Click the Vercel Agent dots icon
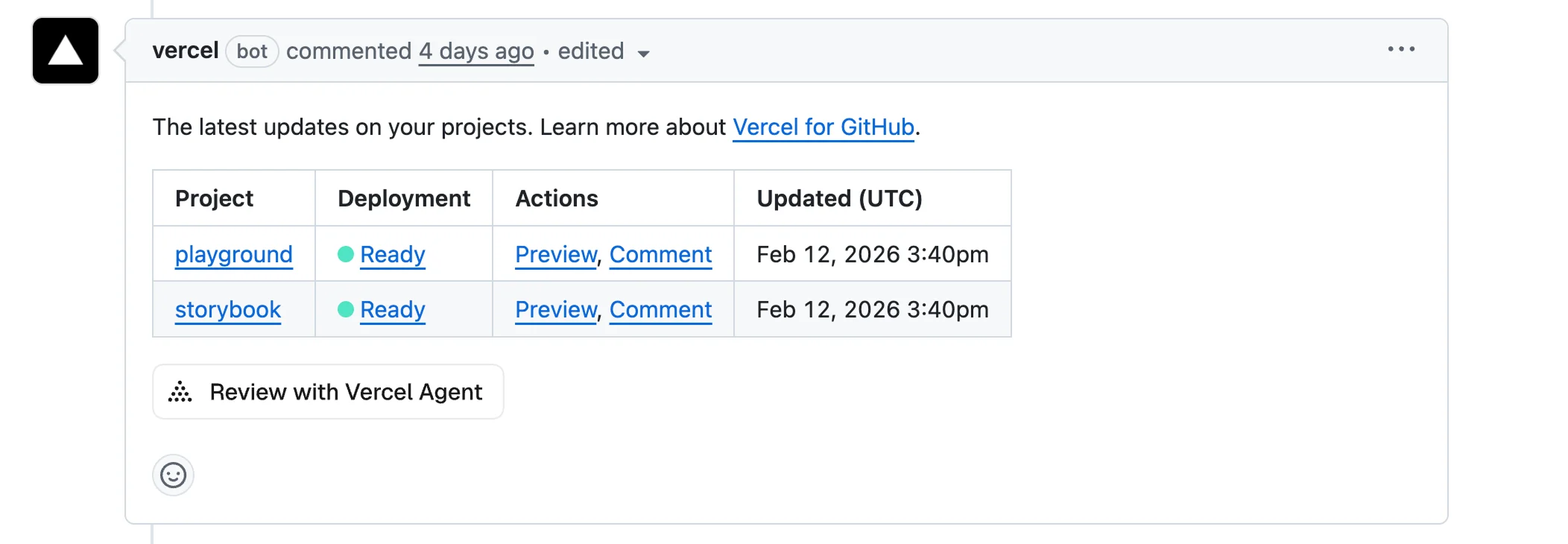 [x=180, y=392]
